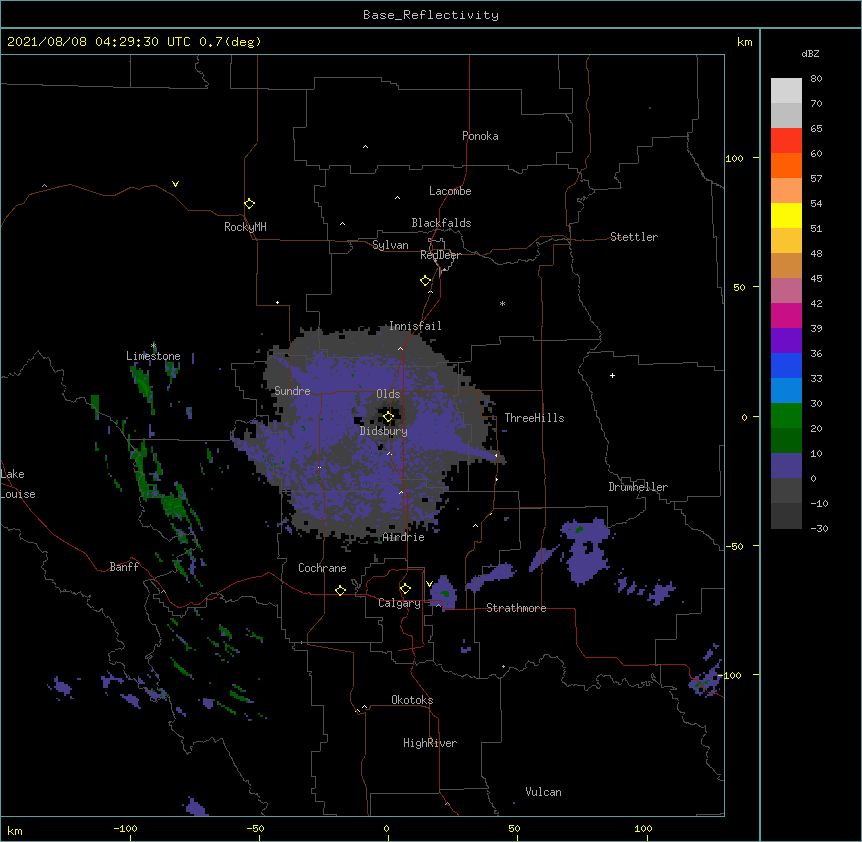
Task: Click the yellow diamond marker near RockyMH
Action: 249,204
